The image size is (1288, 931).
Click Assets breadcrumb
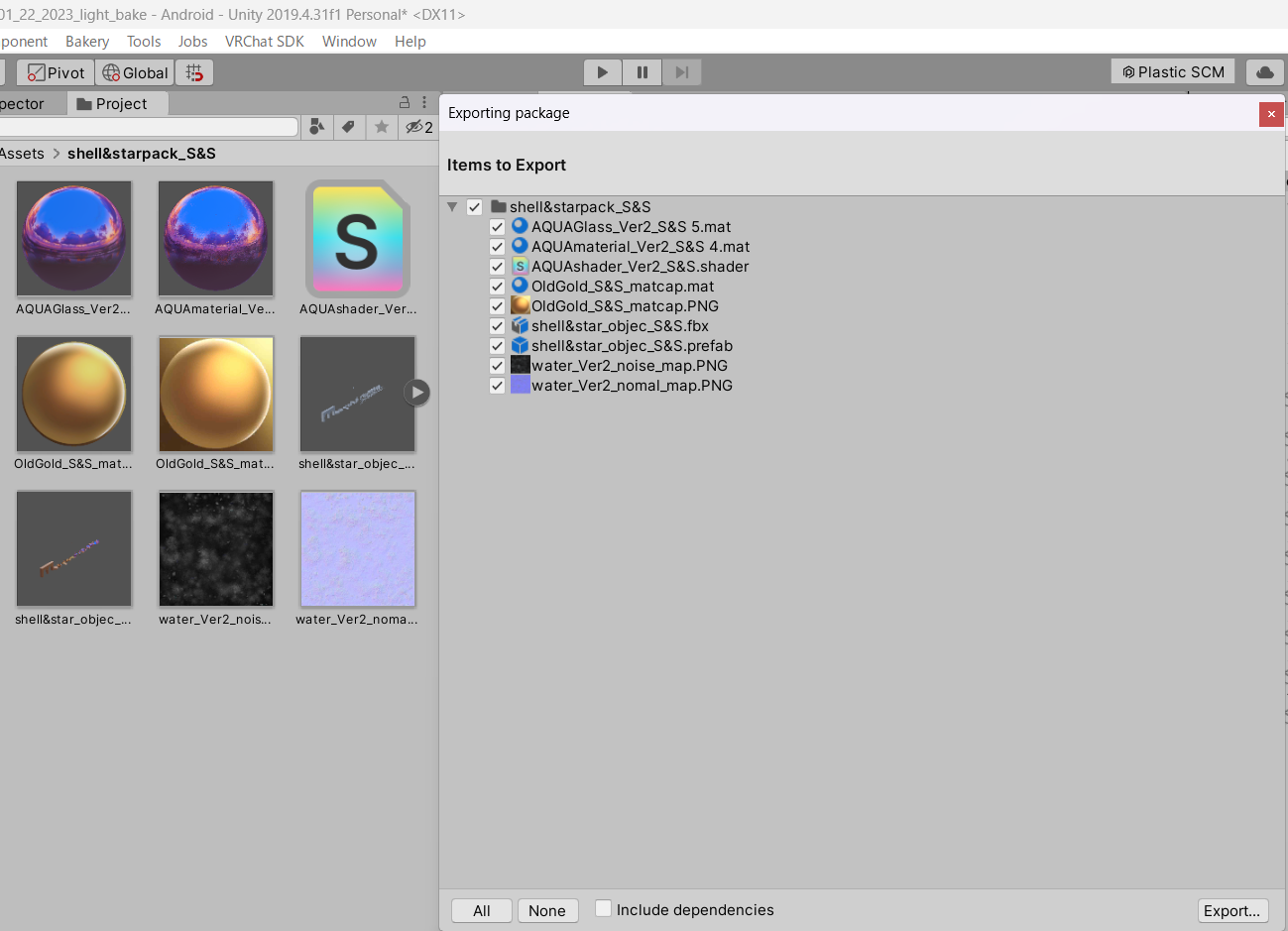(x=22, y=154)
